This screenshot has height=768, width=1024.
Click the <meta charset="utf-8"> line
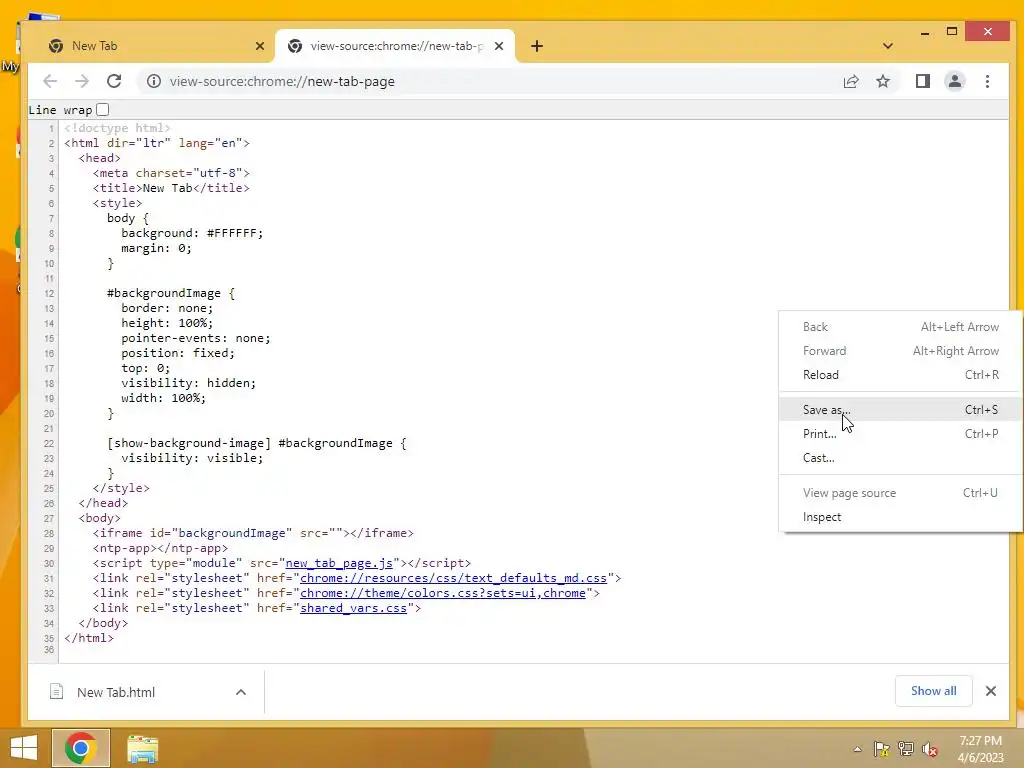tap(171, 173)
